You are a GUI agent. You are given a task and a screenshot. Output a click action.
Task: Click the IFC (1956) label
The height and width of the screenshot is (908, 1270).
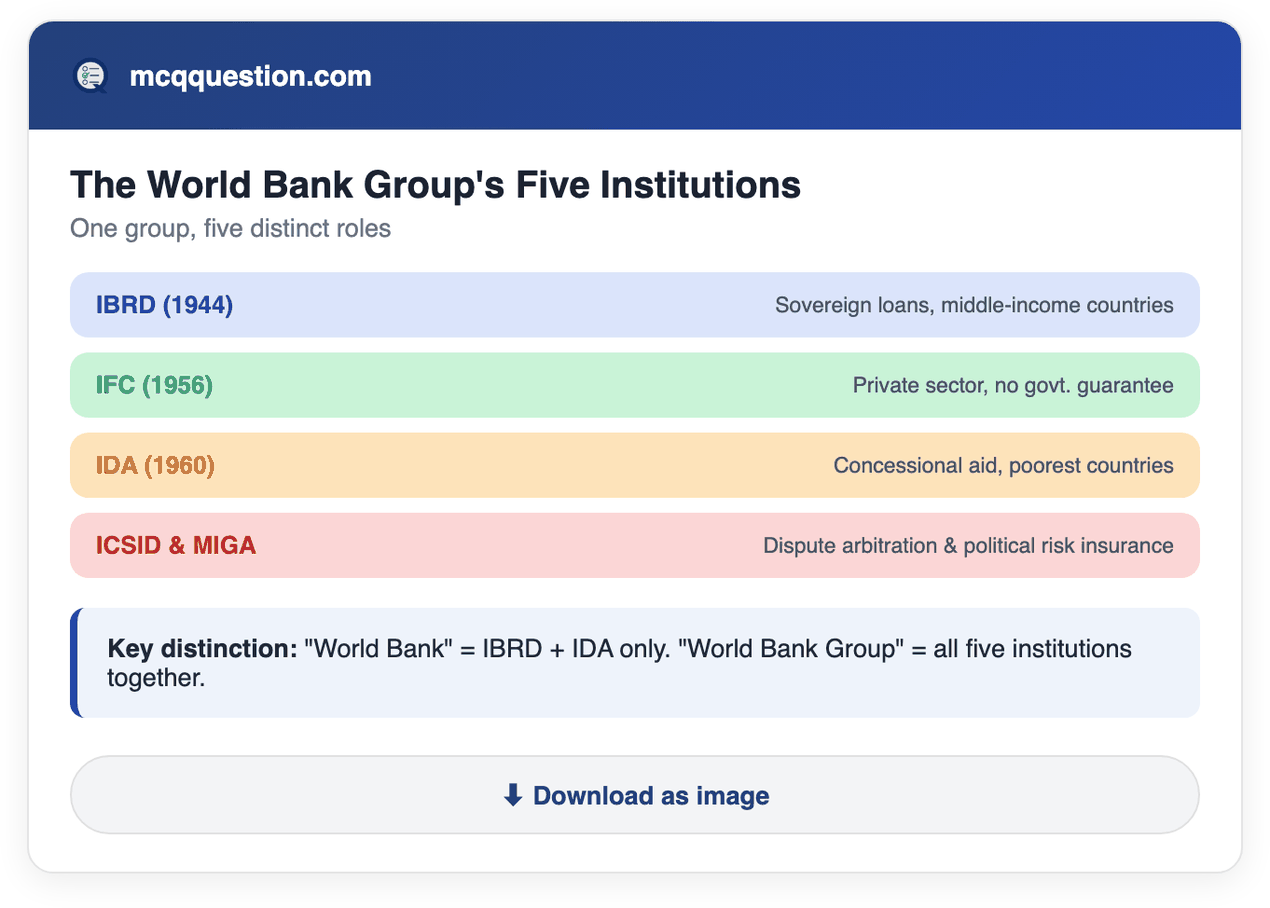154,385
